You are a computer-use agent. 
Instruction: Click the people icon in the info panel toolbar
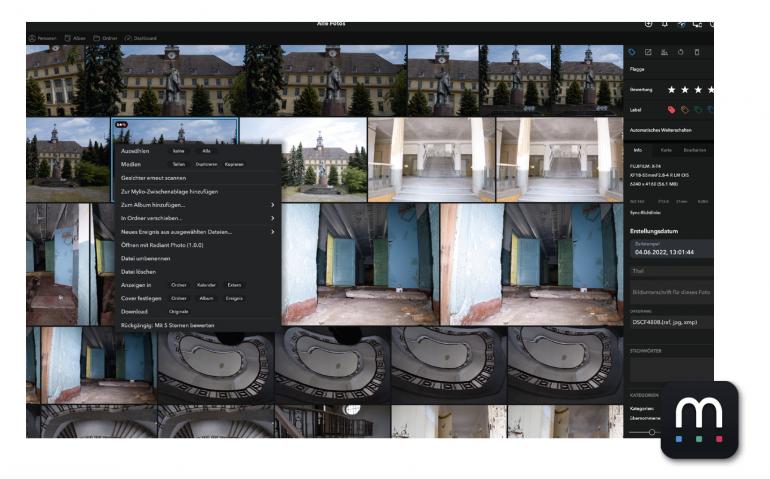664,52
